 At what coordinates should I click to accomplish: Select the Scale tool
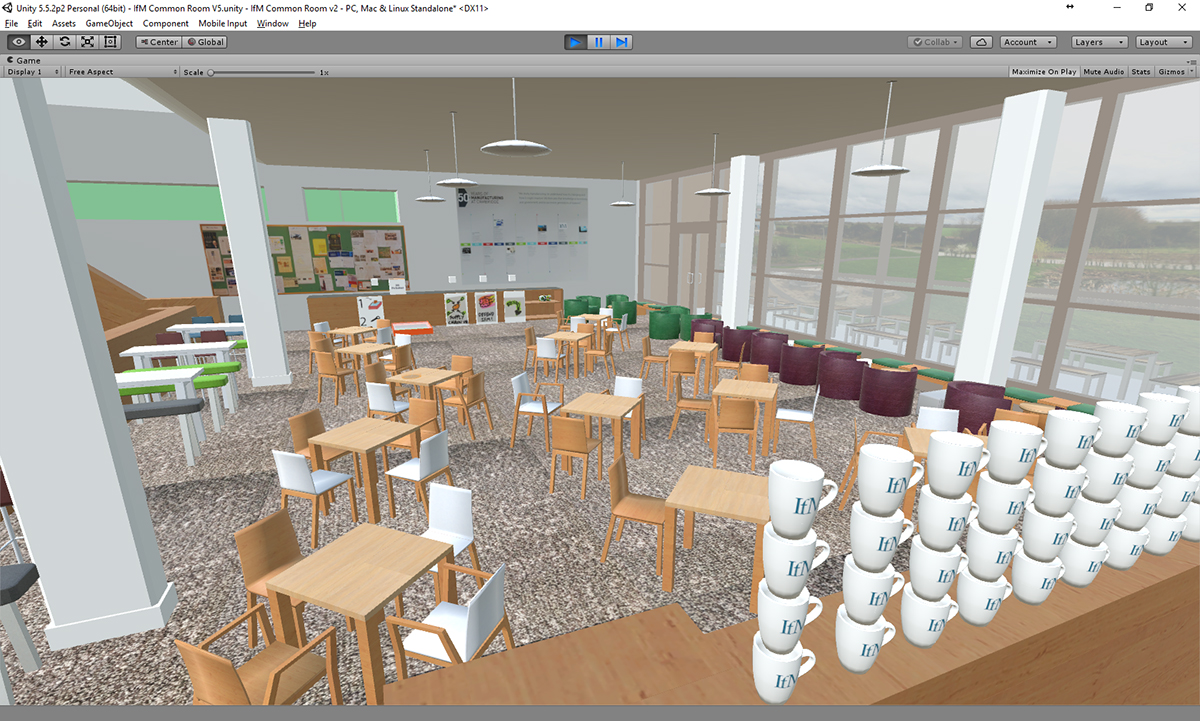click(88, 42)
